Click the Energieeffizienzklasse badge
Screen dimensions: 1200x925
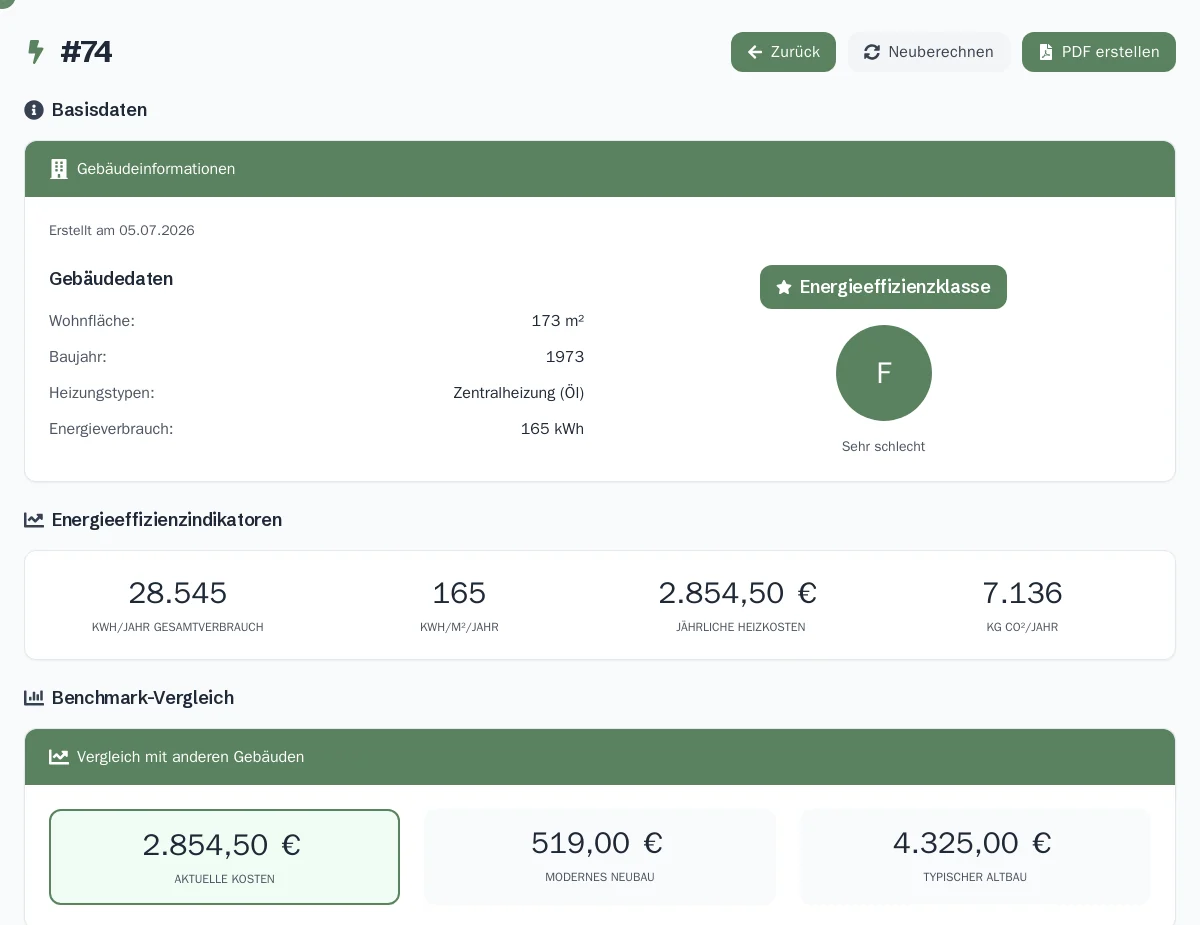point(883,287)
